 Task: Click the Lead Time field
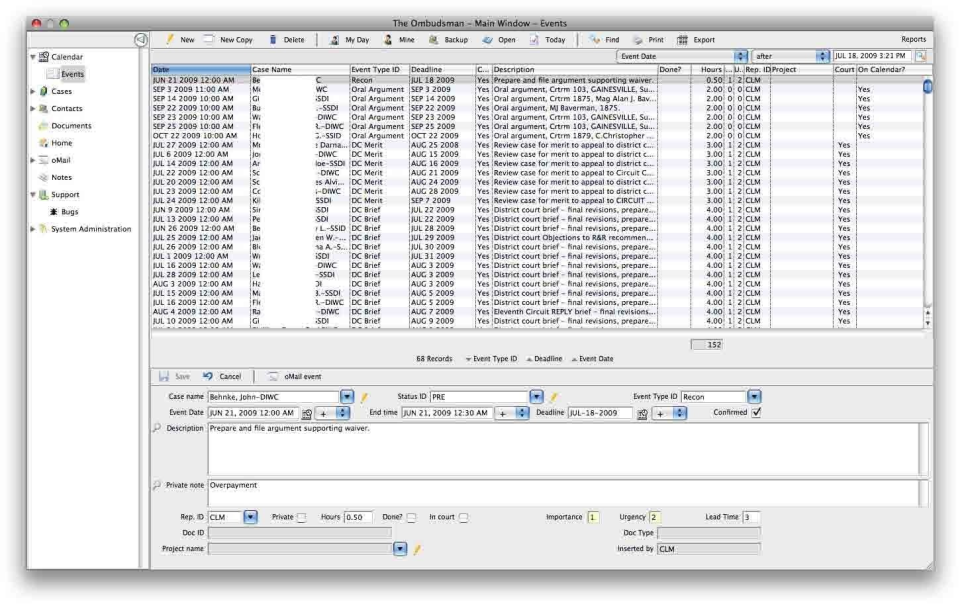coord(751,517)
